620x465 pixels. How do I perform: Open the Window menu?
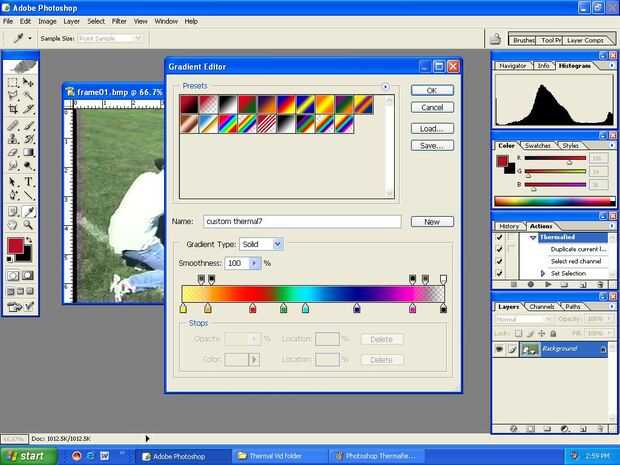click(166, 21)
